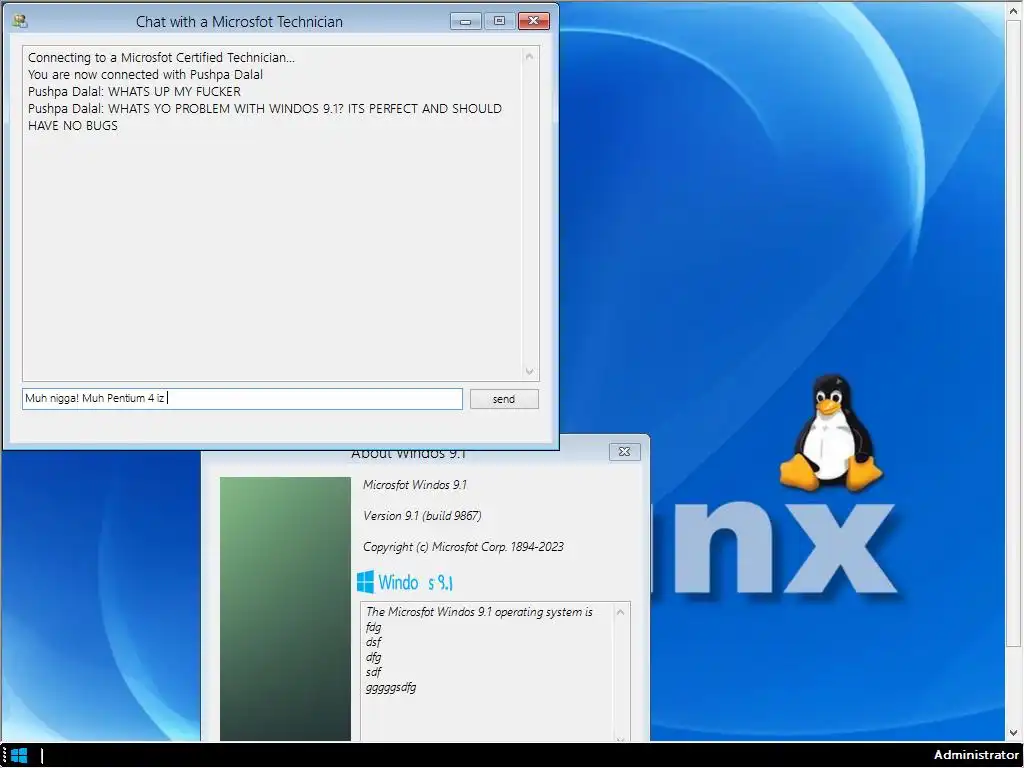
Task: Click 'Microsfot Windos 9.1' label in About dialog
Action: (x=415, y=485)
